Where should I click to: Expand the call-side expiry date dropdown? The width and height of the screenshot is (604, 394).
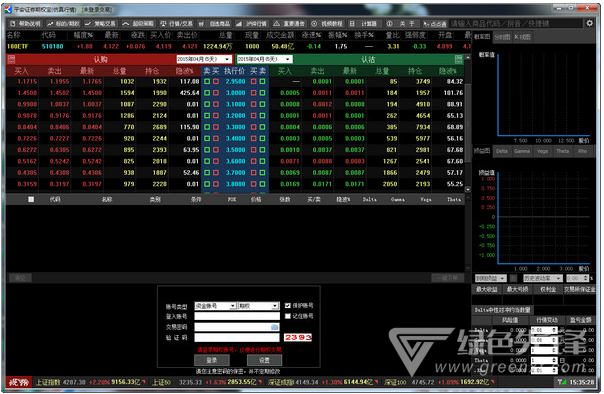pyautogui.click(x=204, y=59)
